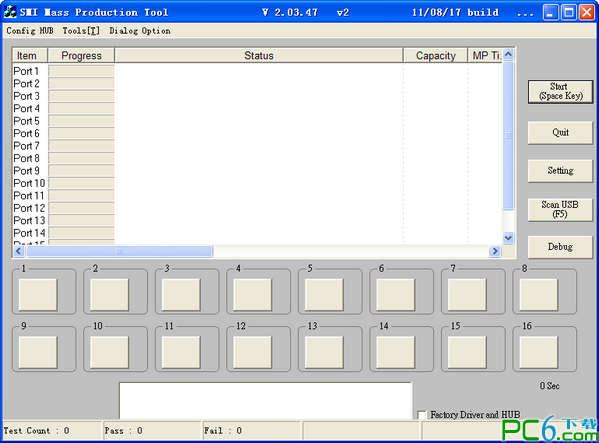
Task: Select the Port 7 row
Action: 257,146
